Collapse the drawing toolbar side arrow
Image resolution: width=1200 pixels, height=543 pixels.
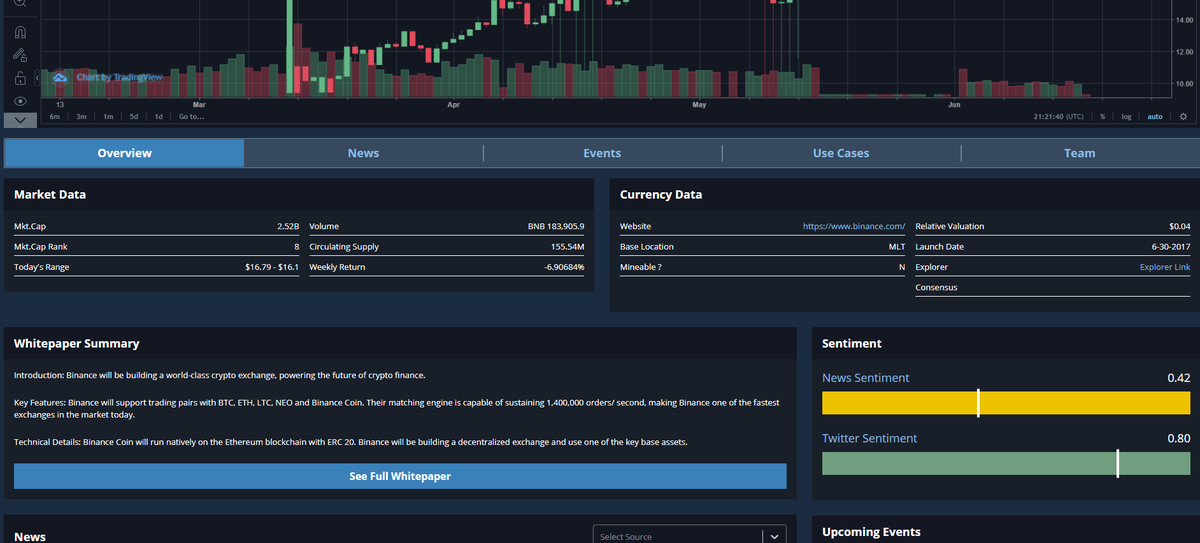pyautogui.click(x=37, y=77)
